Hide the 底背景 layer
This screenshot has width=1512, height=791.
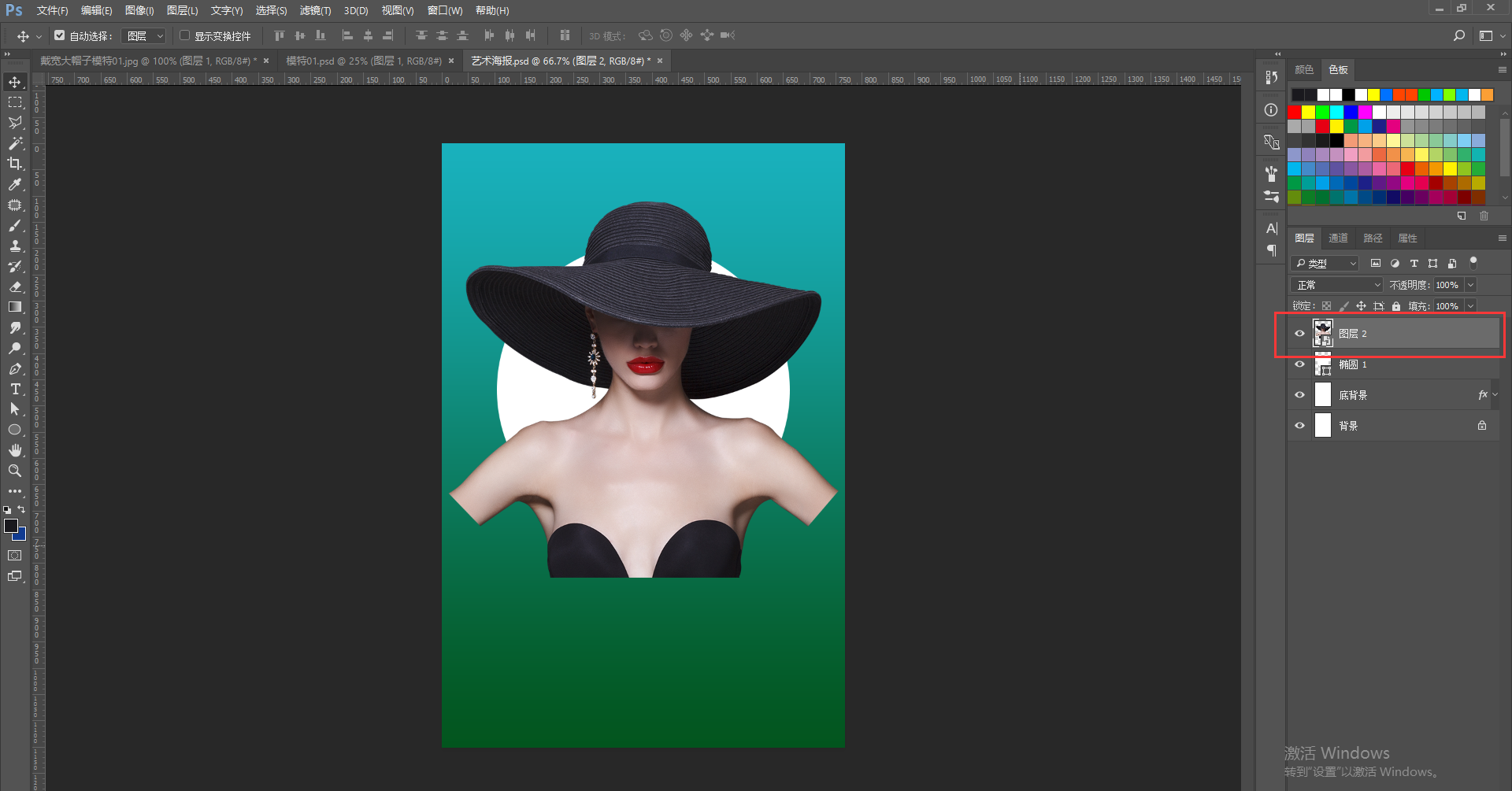(1299, 395)
